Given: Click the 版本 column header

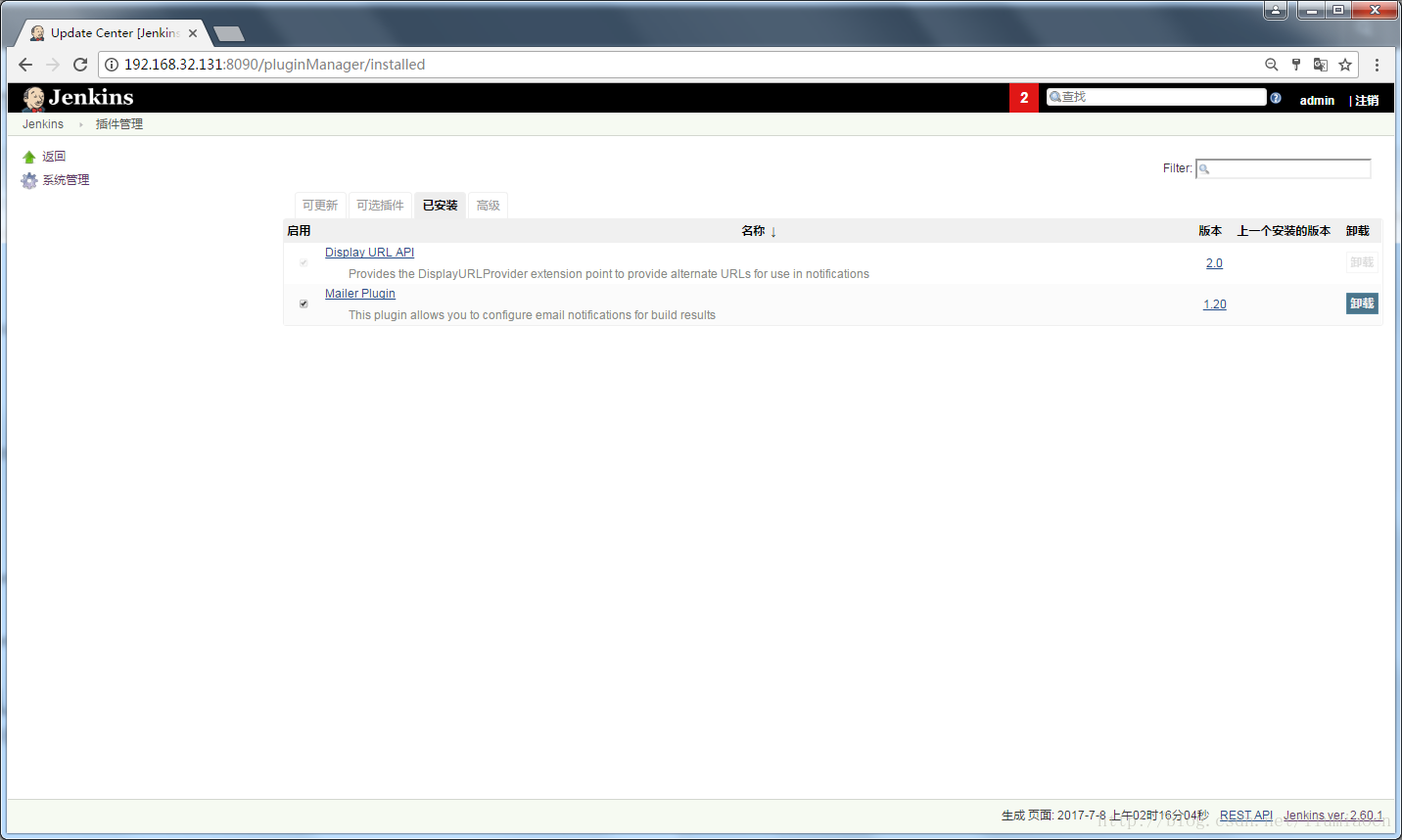Looking at the screenshot, I should (1210, 231).
